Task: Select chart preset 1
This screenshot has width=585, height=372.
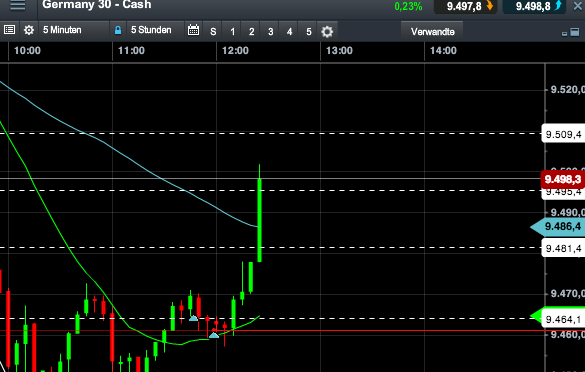Action: tap(232, 31)
